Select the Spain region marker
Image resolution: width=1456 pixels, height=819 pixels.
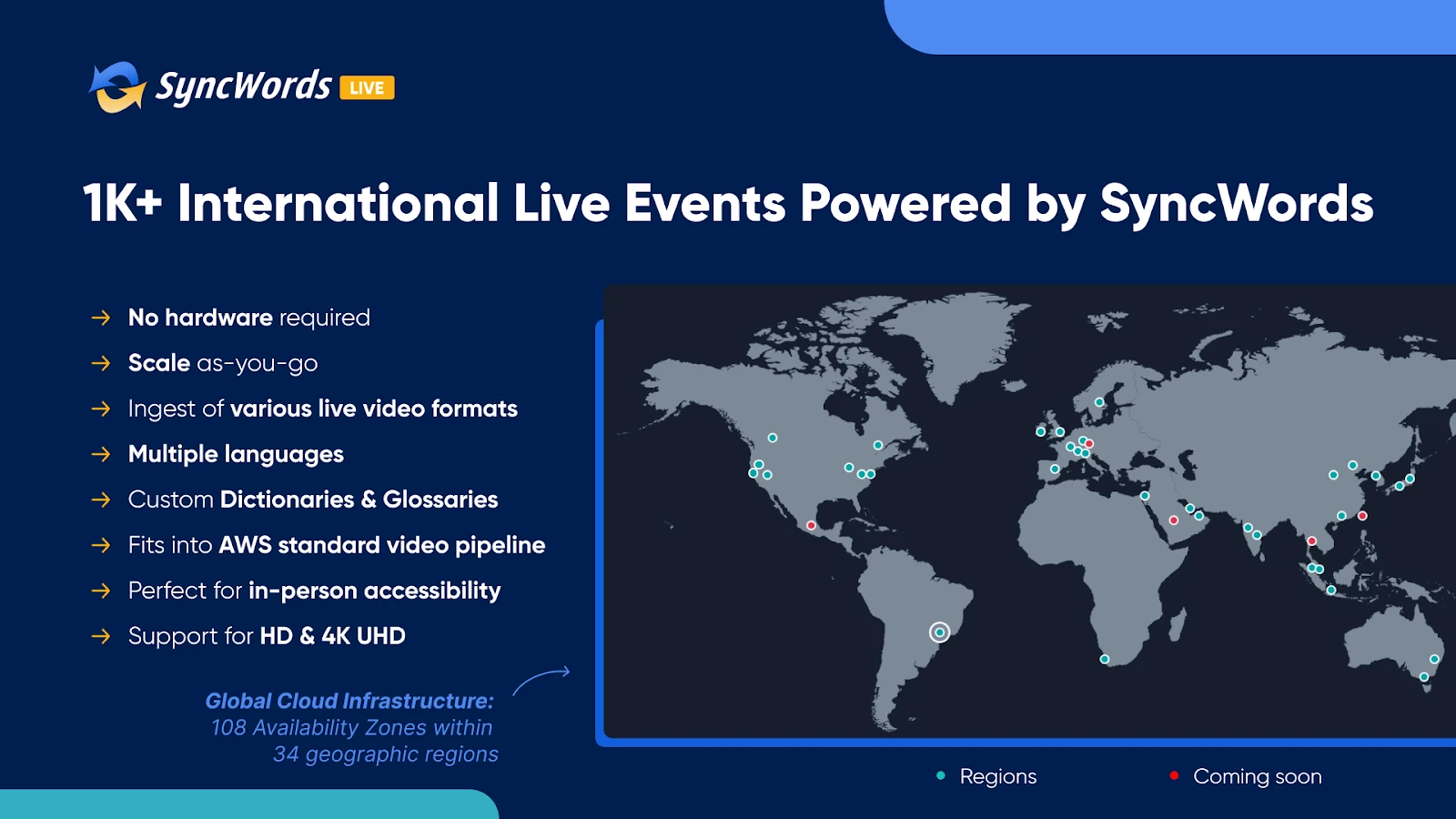pyautogui.click(x=1055, y=469)
